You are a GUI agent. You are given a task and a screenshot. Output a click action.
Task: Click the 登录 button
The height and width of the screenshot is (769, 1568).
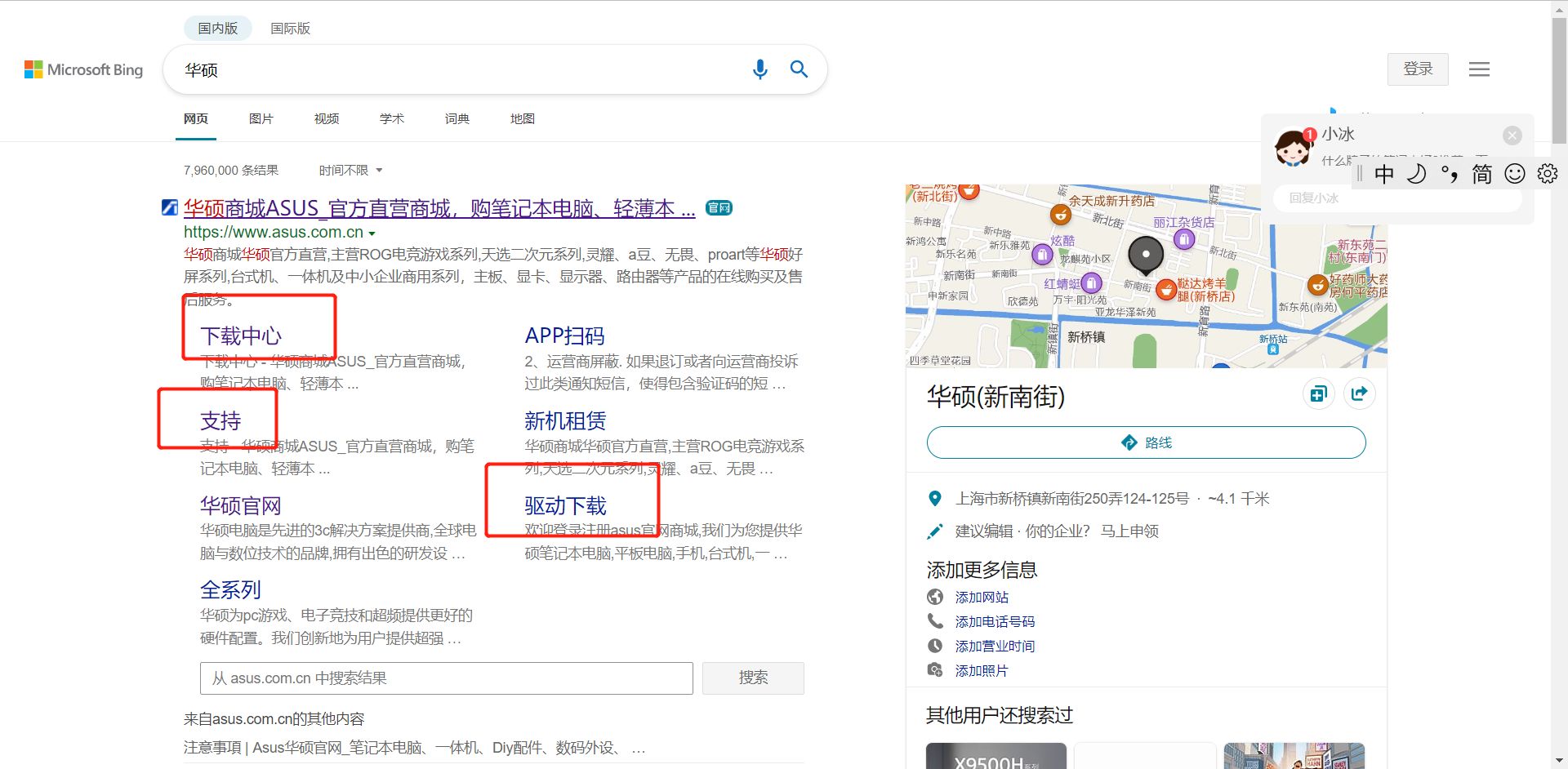point(1418,69)
